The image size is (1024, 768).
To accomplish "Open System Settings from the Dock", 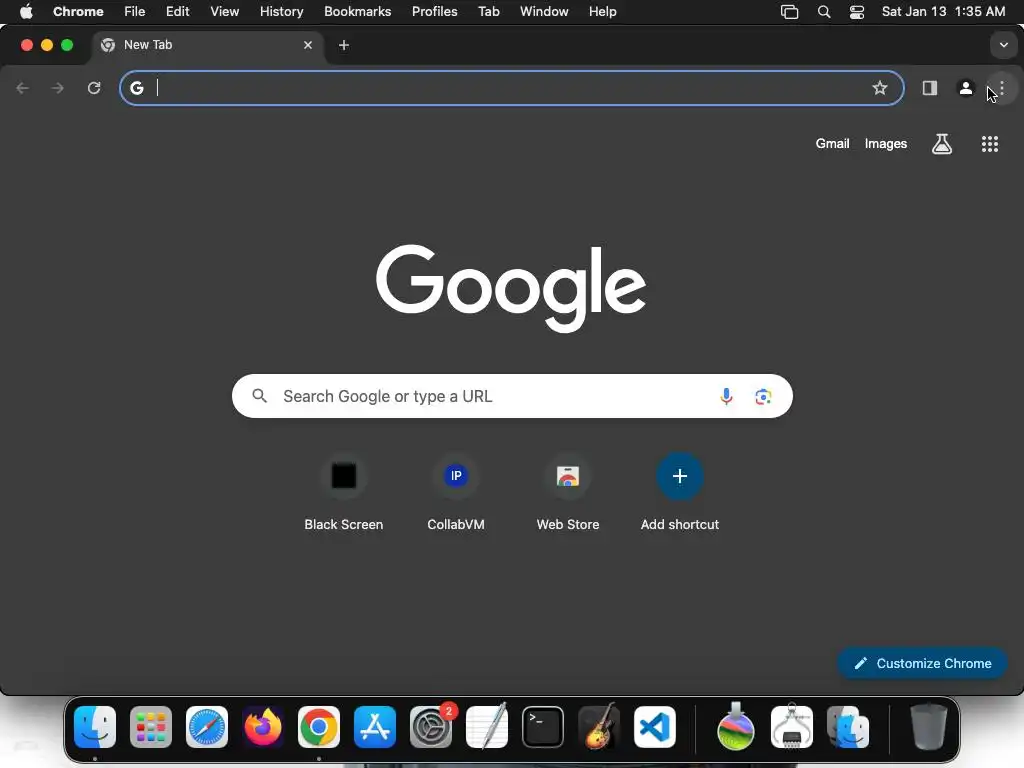I will (431, 727).
